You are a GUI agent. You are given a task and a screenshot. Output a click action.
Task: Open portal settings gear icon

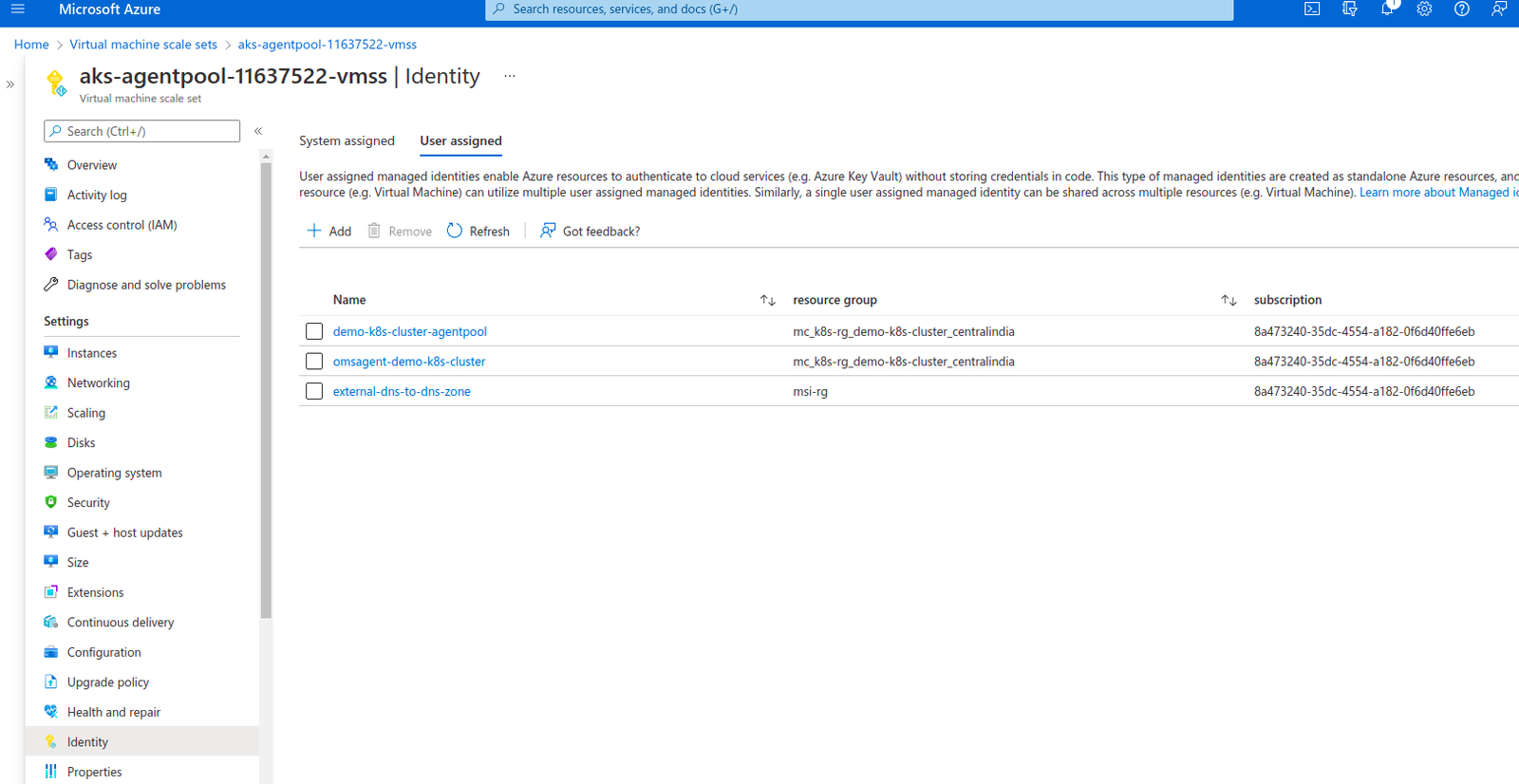pyautogui.click(x=1424, y=9)
